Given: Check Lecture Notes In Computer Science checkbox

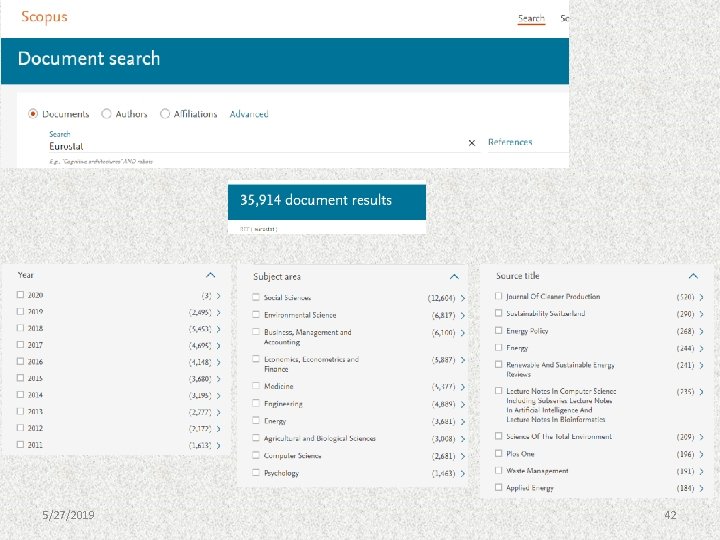Looking at the screenshot, I should click(498, 390).
